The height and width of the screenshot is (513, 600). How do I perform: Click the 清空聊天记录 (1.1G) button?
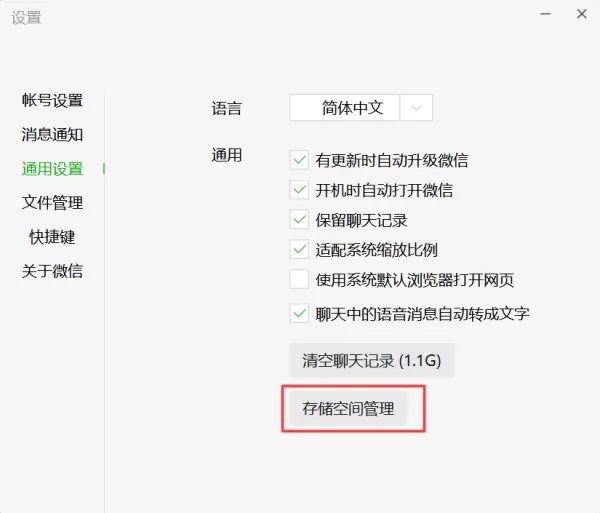click(x=372, y=360)
